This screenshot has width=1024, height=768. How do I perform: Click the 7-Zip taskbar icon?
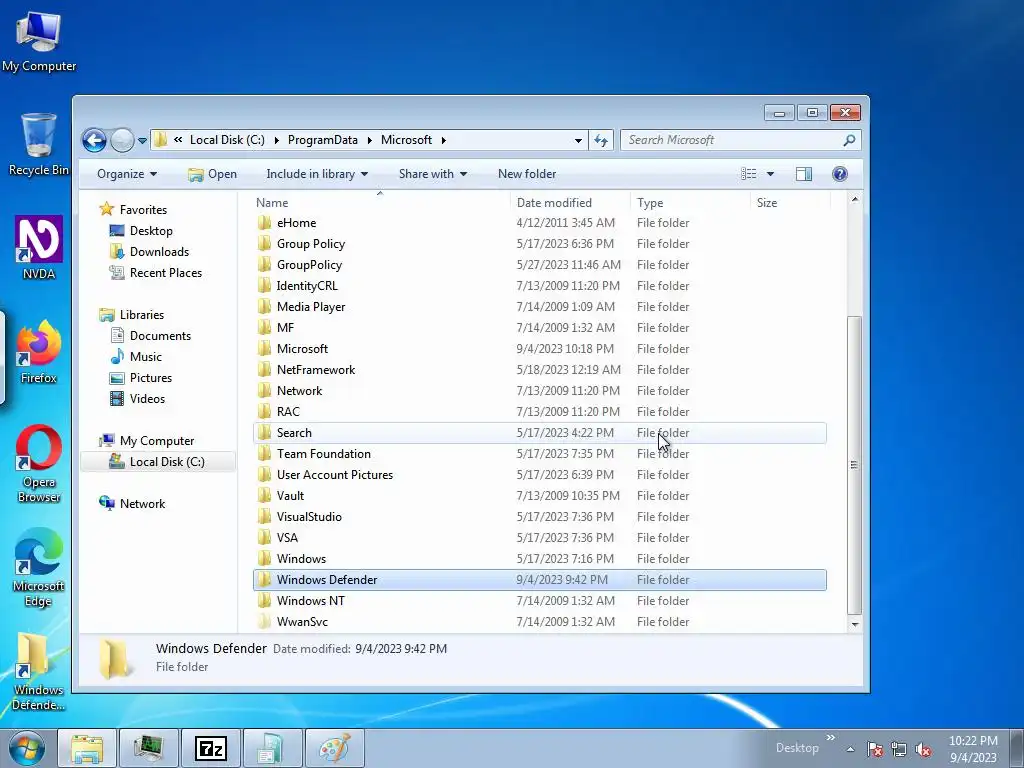[x=211, y=748]
